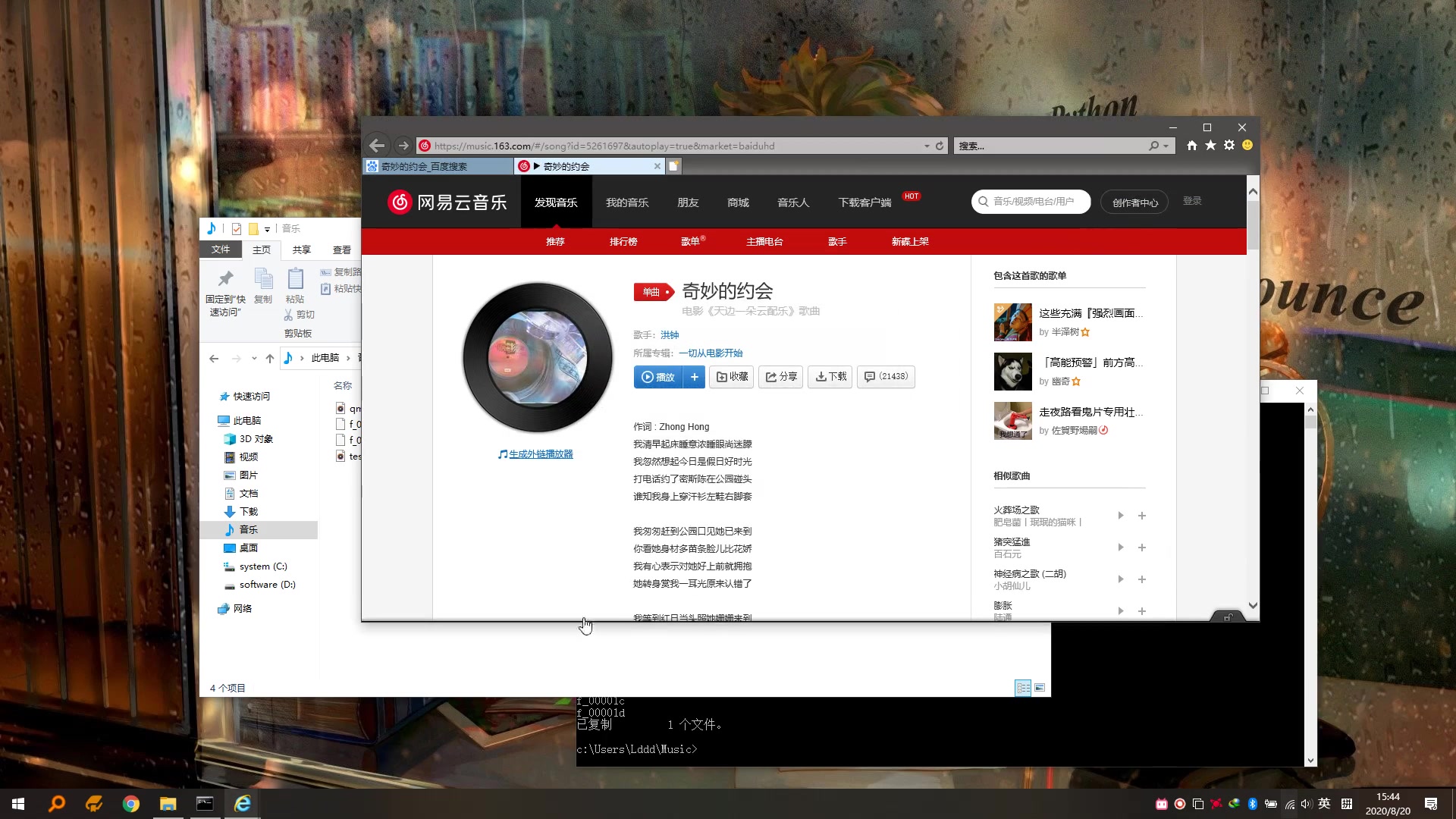Open the album link 一切从电影开始
This screenshot has width=1456, height=819.
point(711,353)
